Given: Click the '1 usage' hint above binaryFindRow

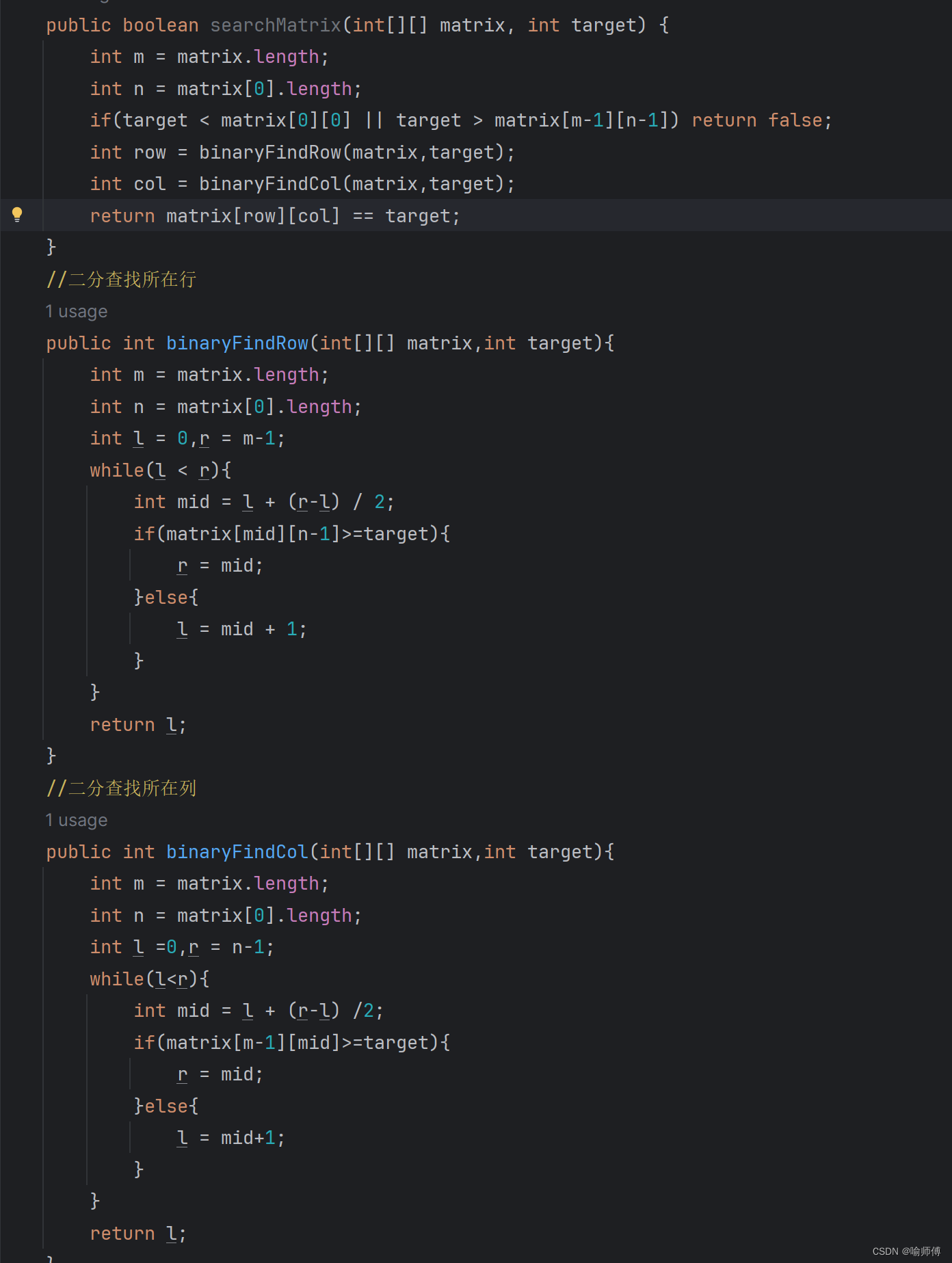Looking at the screenshot, I should pyautogui.click(x=77, y=312).
